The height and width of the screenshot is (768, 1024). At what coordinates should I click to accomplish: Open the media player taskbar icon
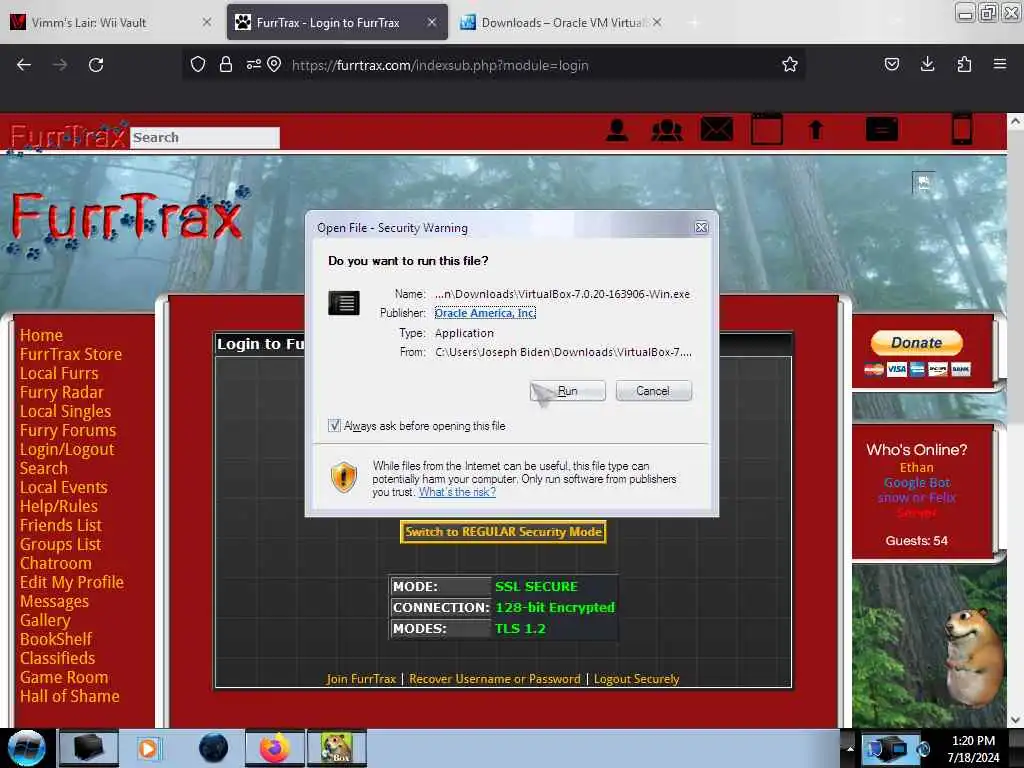pos(148,748)
